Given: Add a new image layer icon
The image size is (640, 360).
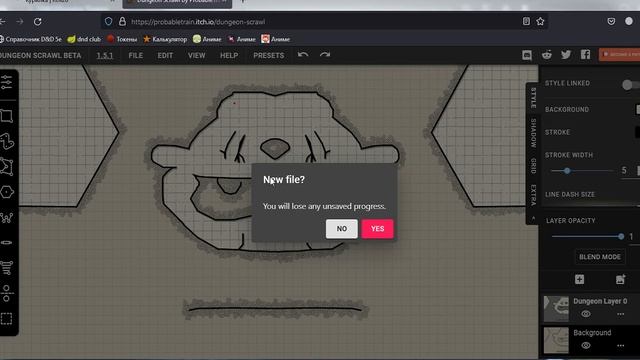Looking at the screenshot, I should 620,279.
